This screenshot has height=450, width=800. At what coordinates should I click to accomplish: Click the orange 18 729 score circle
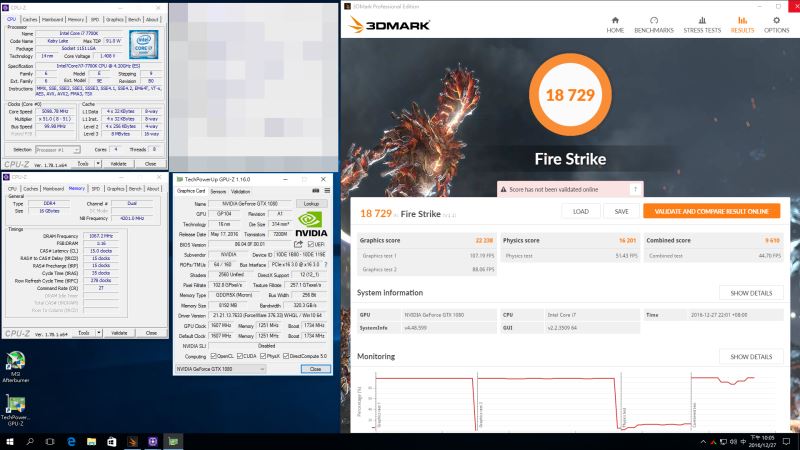click(570, 95)
